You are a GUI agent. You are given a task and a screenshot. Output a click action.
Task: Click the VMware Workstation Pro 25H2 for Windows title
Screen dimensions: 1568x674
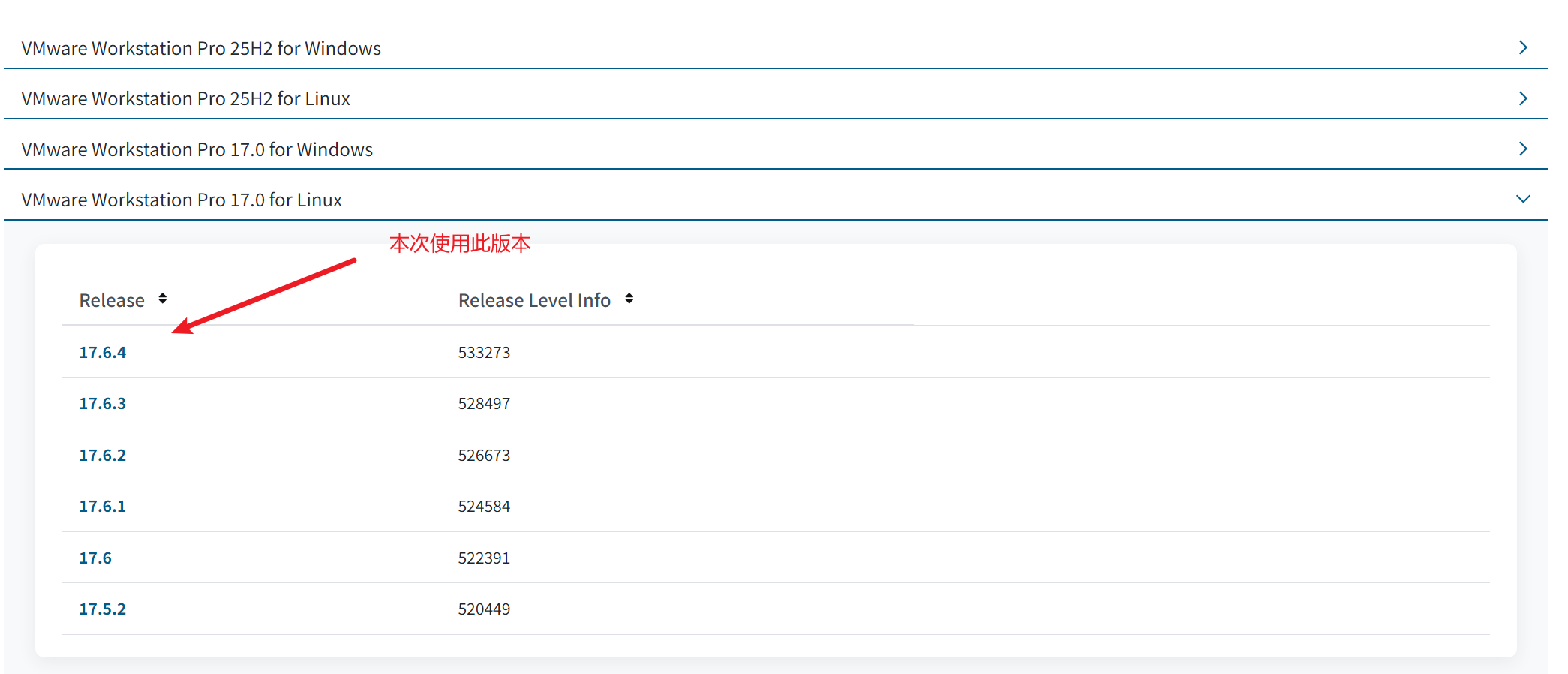coord(201,48)
